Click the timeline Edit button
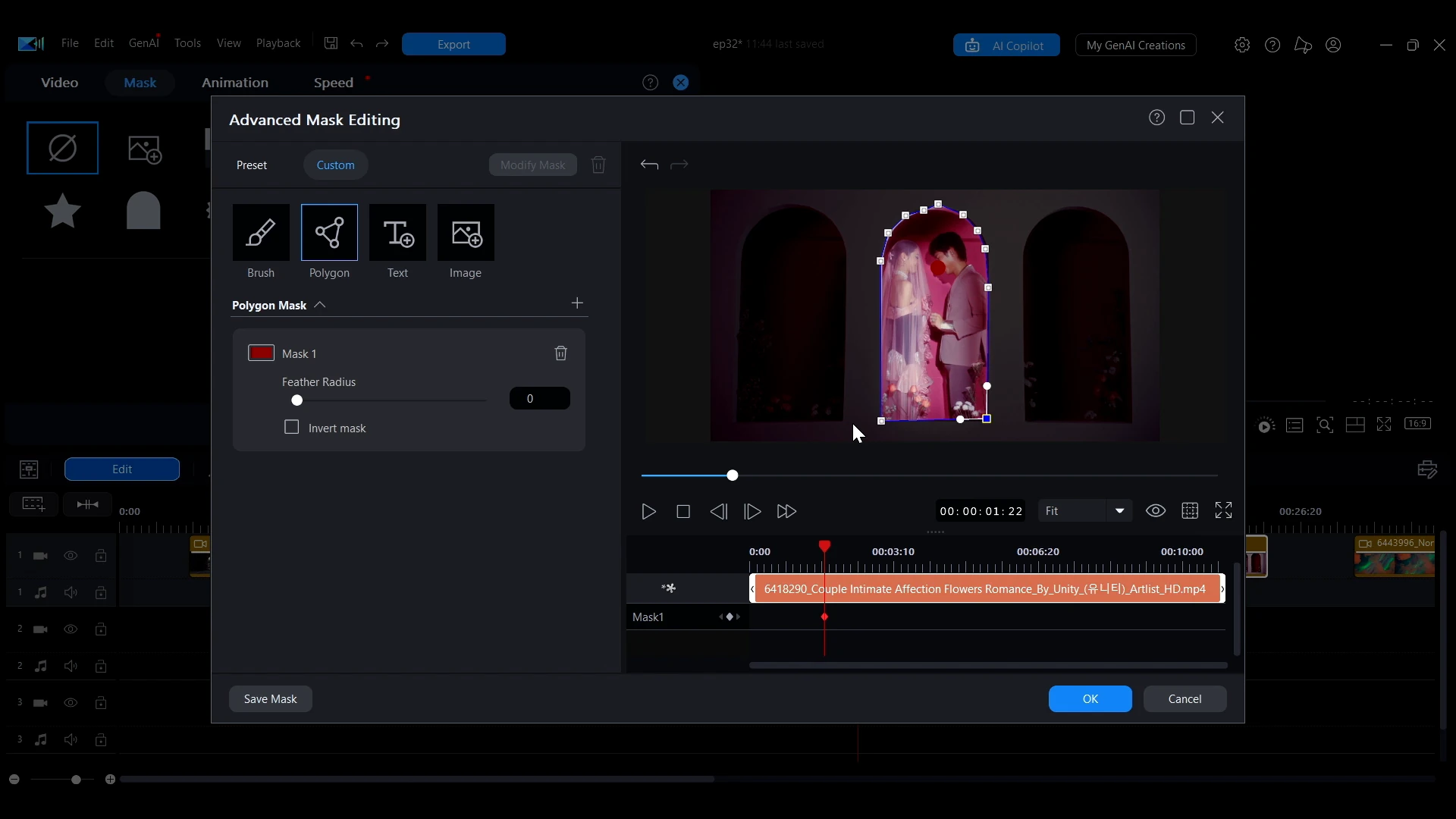The height and width of the screenshot is (819, 1456). (122, 469)
